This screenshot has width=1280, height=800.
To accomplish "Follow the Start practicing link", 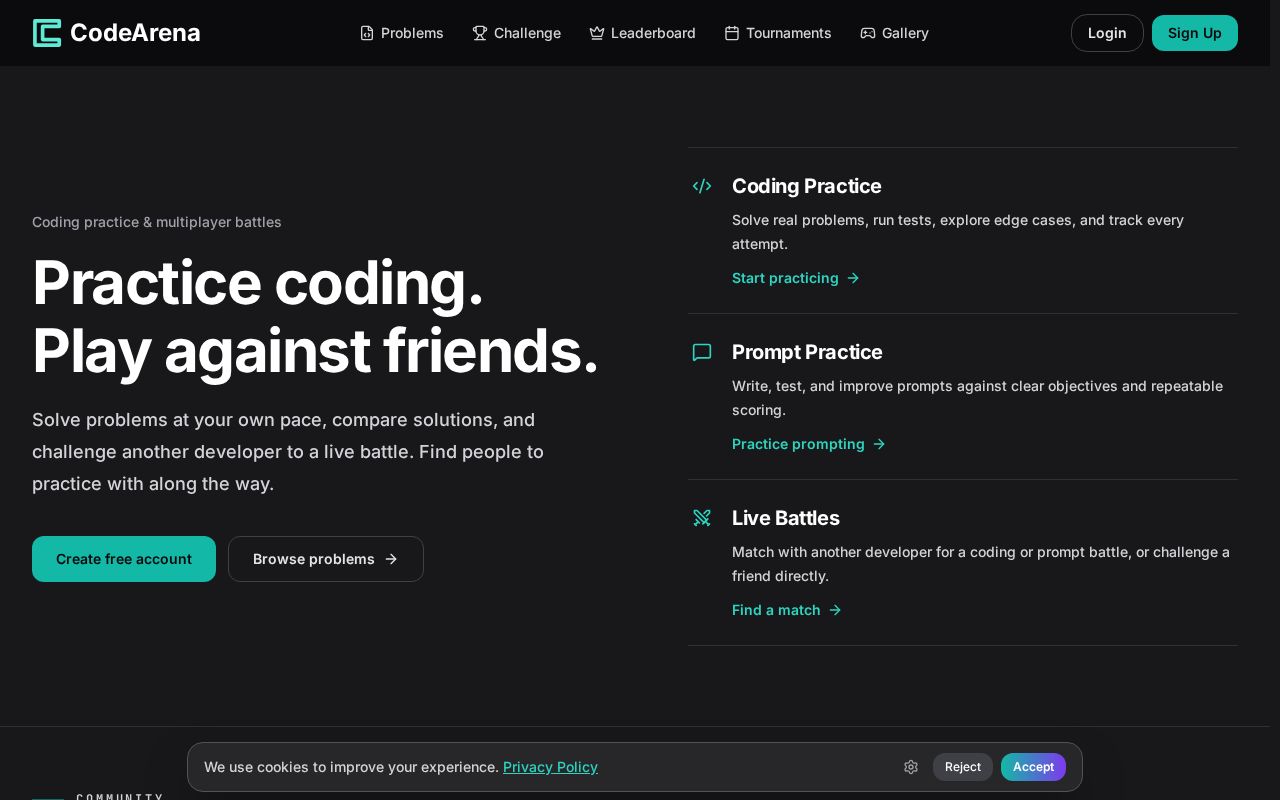I will point(796,278).
